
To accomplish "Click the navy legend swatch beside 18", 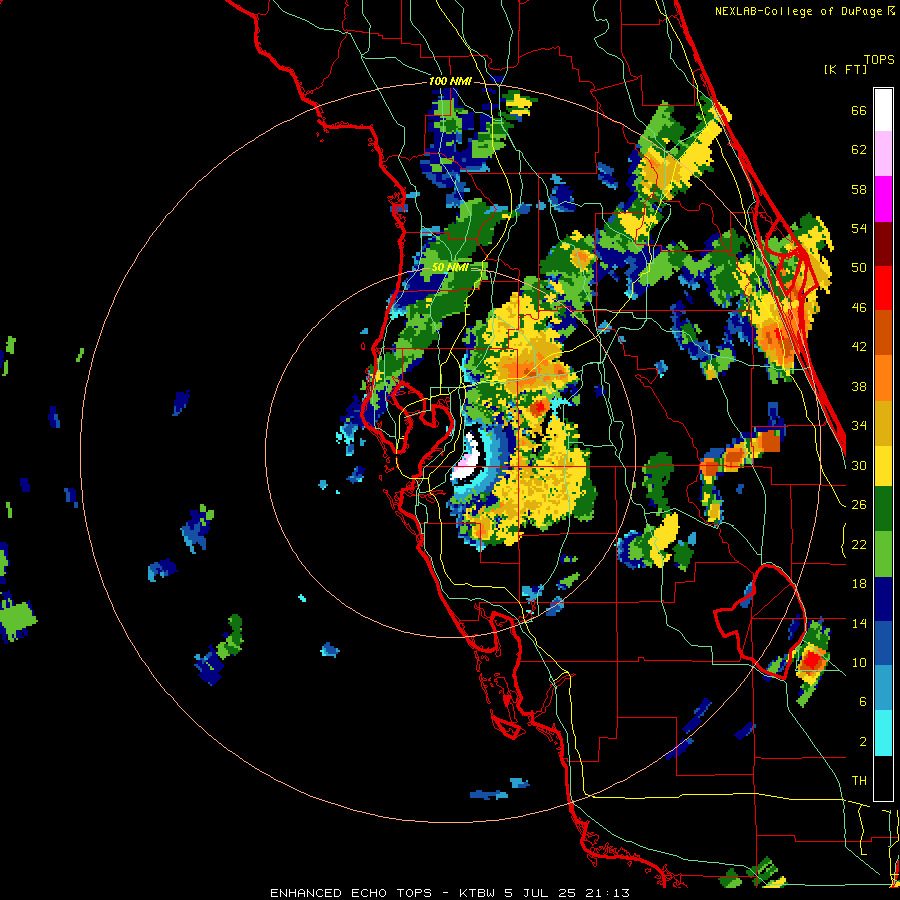I will point(883,599).
